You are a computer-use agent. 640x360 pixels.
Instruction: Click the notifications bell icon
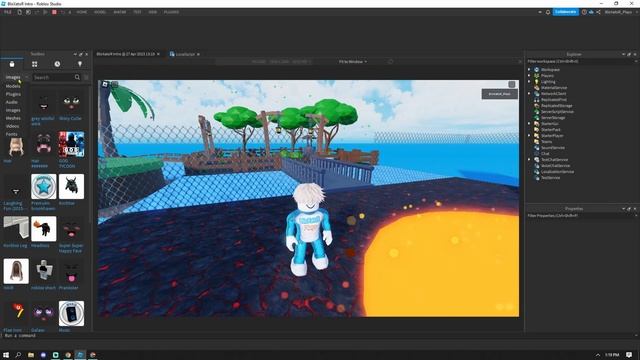pos(548,12)
